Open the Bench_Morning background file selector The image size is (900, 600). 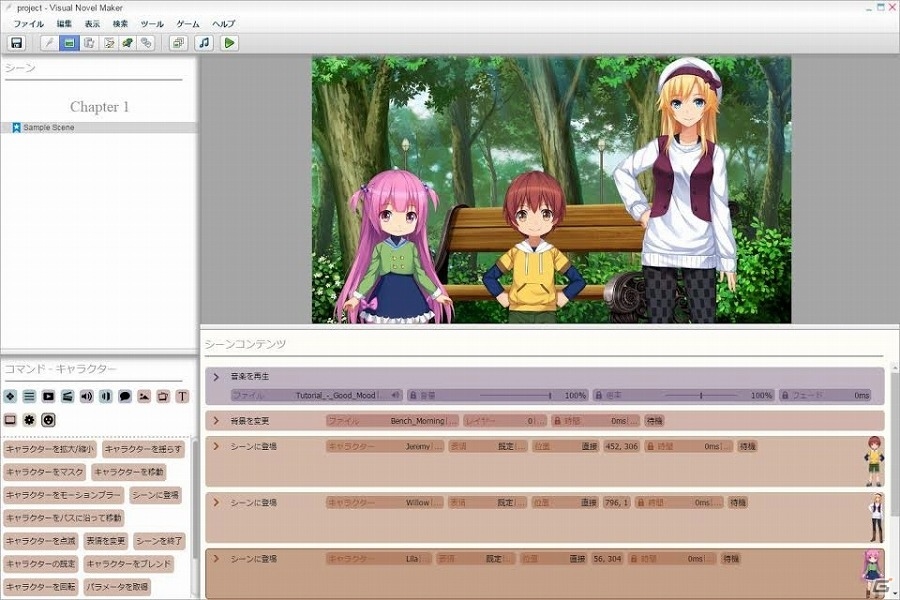(393, 421)
